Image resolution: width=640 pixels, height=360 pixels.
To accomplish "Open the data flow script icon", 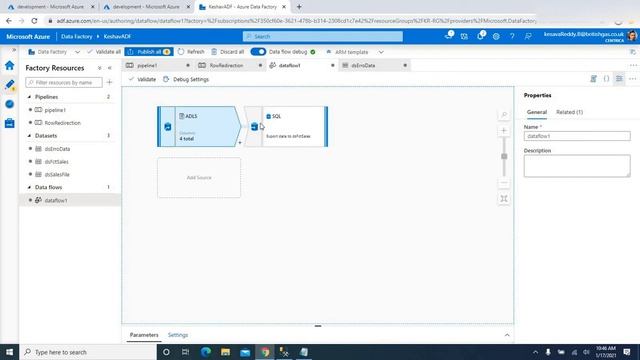I will pyautogui.click(x=593, y=79).
